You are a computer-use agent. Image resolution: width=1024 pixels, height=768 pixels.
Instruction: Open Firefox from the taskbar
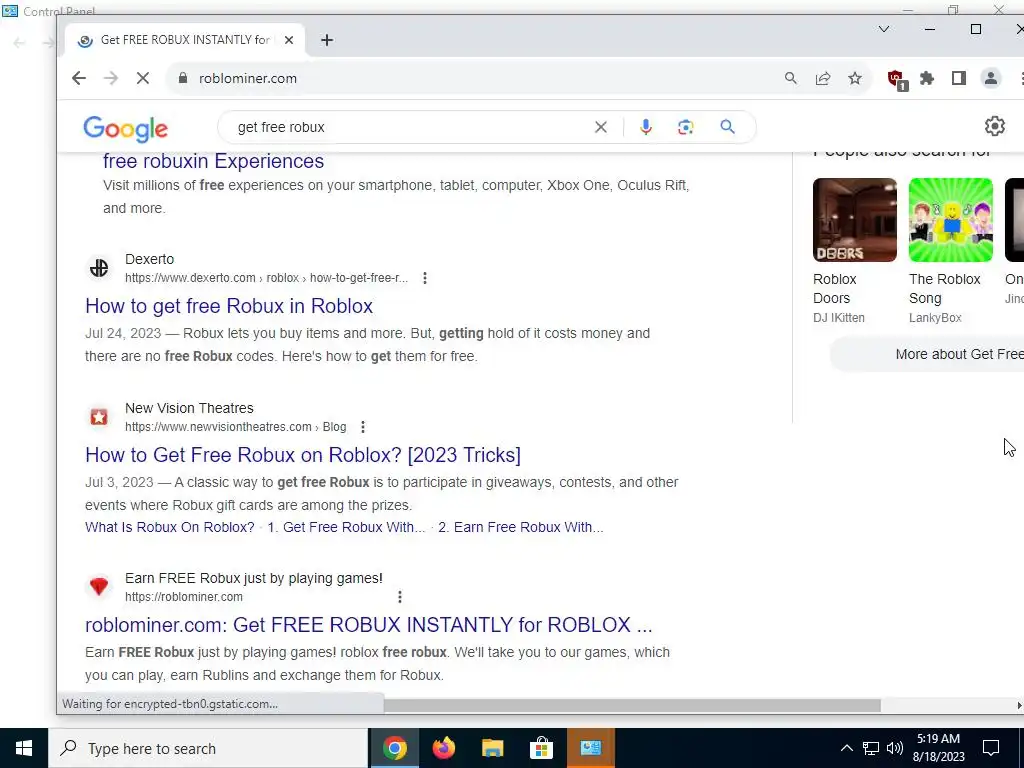[x=443, y=748]
